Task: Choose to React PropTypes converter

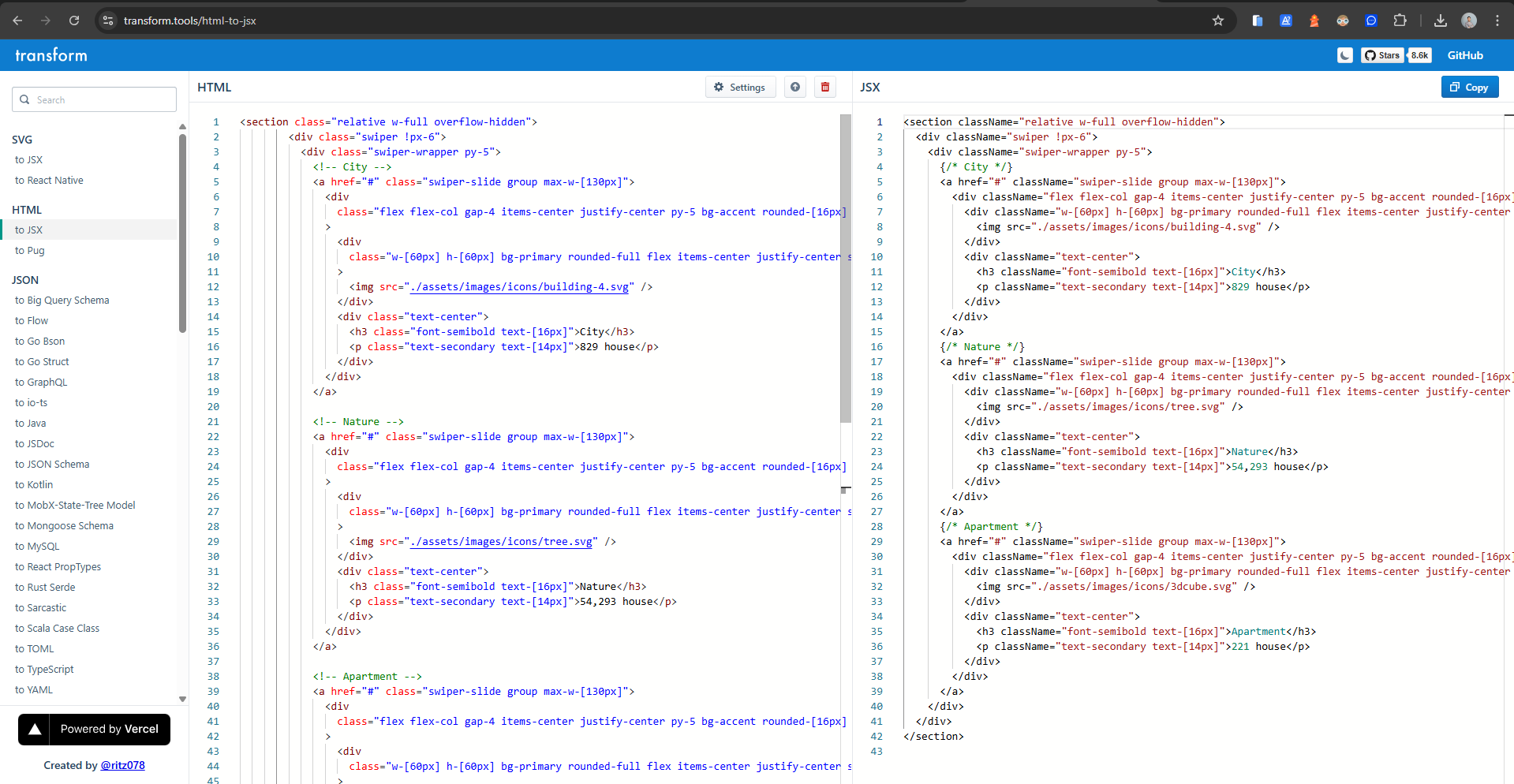Action: click(x=58, y=567)
